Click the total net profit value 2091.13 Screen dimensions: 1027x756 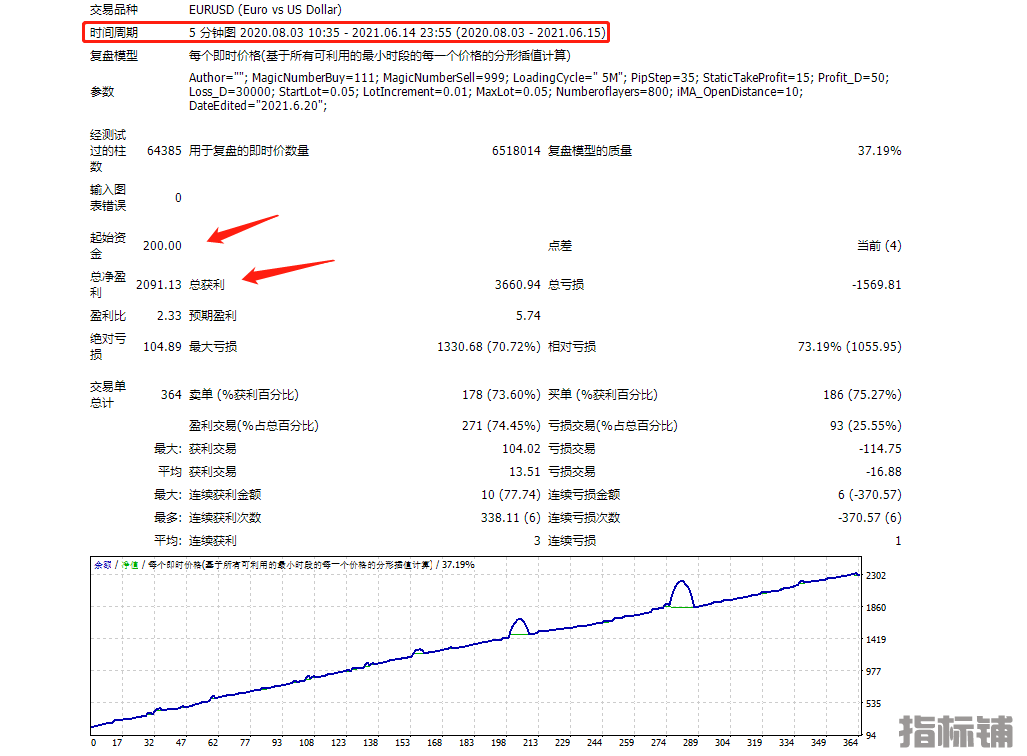[x=159, y=285]
